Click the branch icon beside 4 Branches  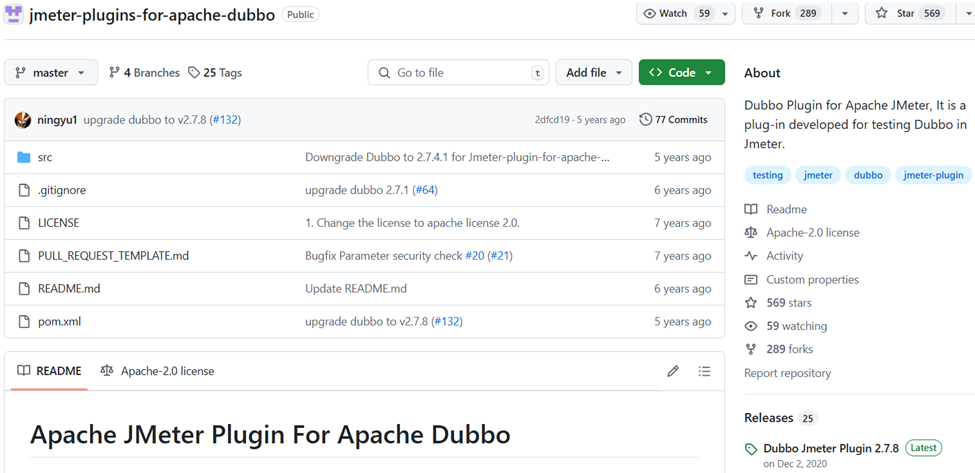[114, 73]
